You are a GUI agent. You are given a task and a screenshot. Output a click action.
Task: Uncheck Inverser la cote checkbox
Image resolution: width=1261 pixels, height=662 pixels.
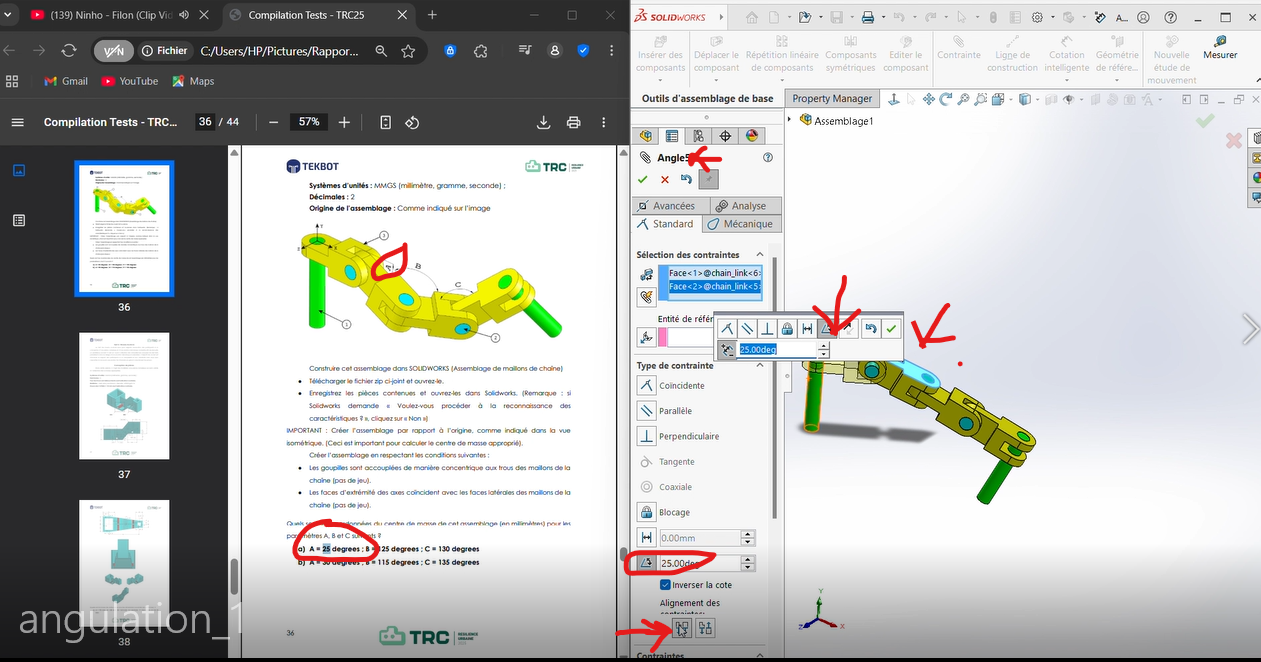pos(666,585)
